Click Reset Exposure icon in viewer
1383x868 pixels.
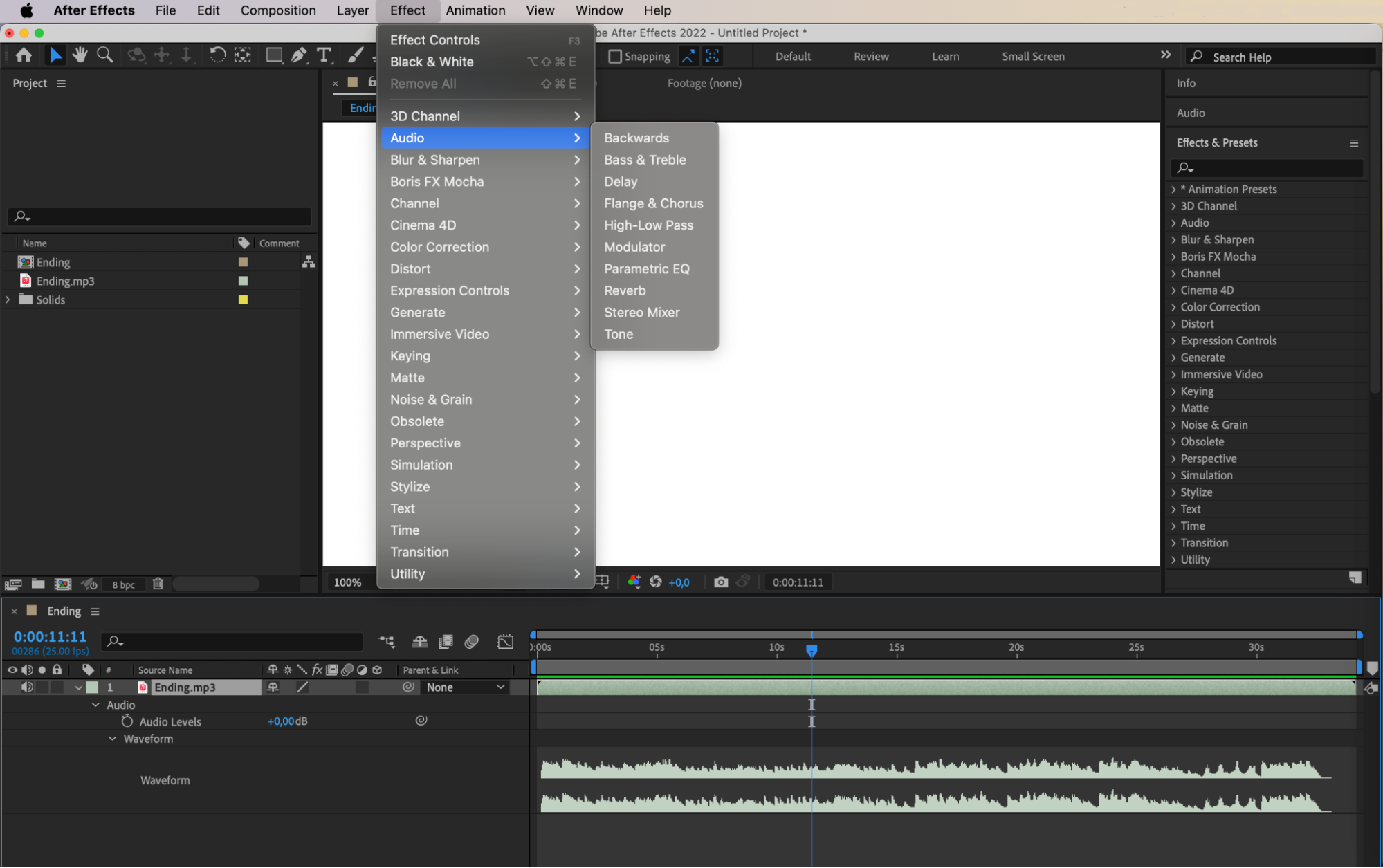(x=655, y=582)
